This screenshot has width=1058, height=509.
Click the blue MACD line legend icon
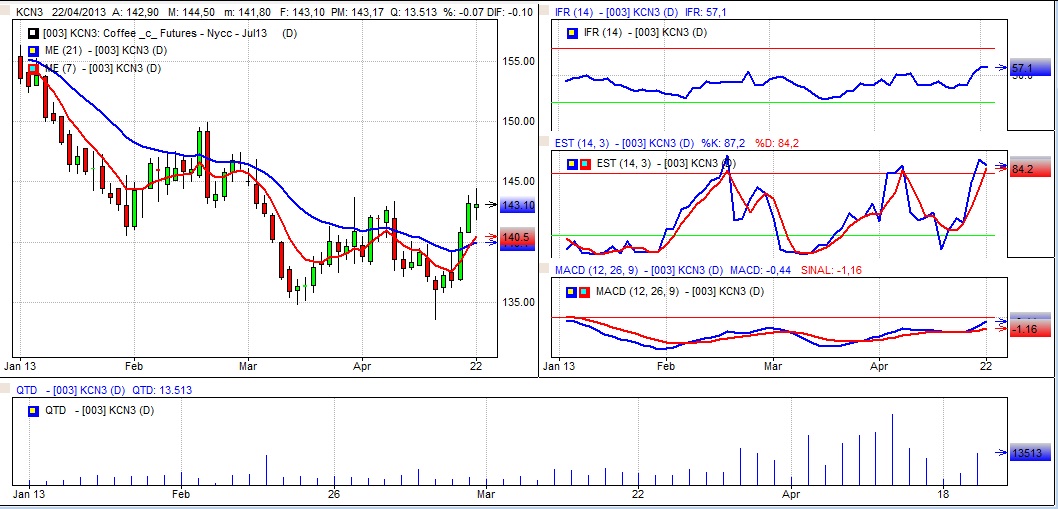click(x=571, y=291)
